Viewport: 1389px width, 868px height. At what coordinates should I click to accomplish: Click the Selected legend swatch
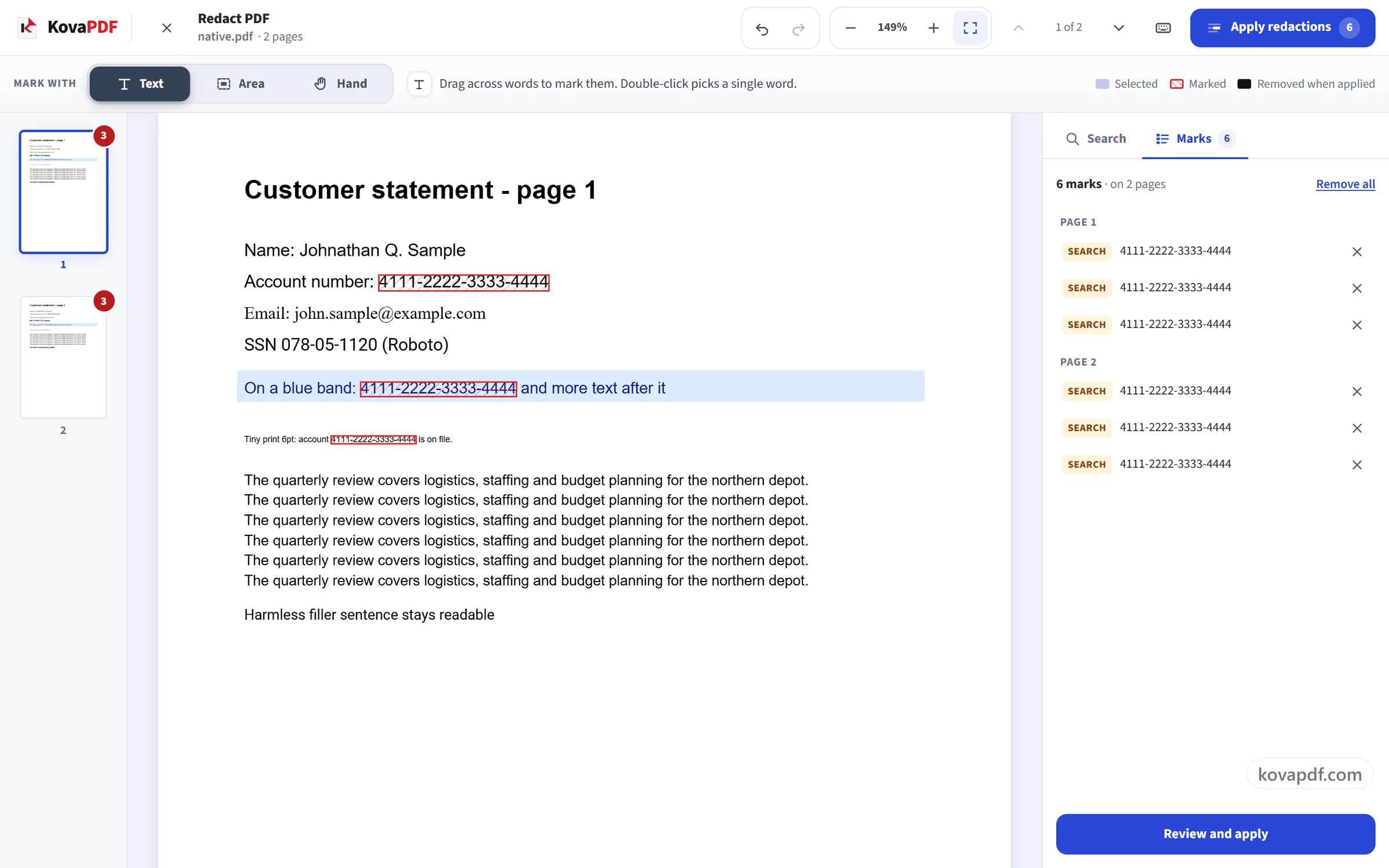click(1103, 84)
